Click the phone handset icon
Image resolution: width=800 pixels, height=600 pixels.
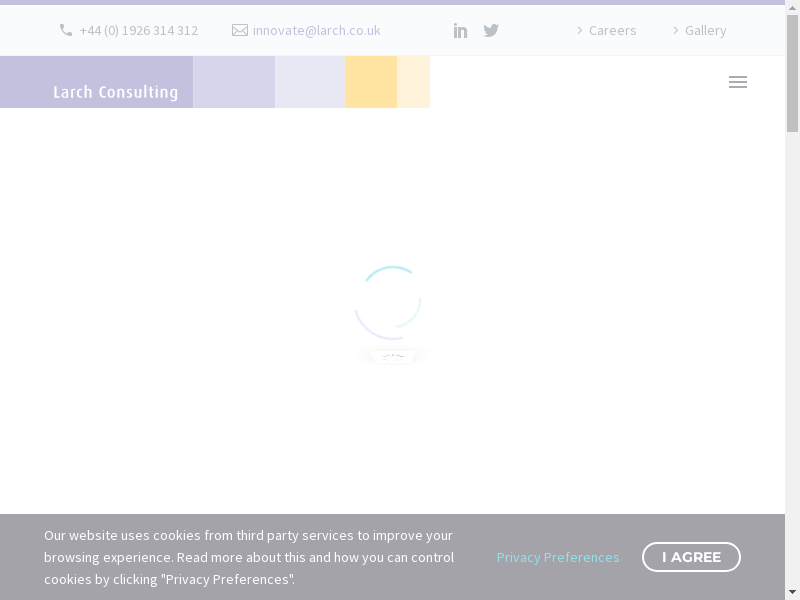tap(66, 31)
